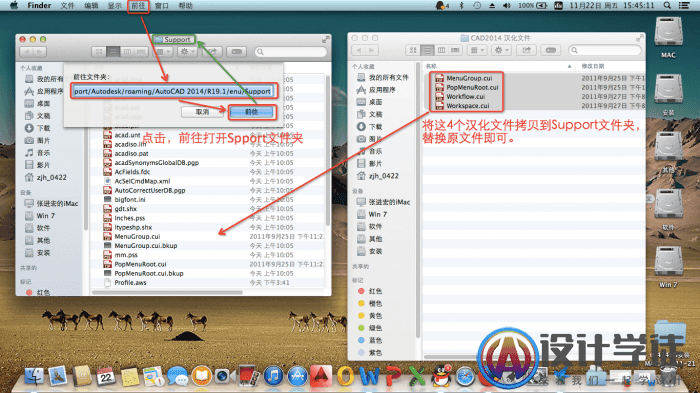Click the volume icon in menu bar
The width and height of the screenshot is (700, 393).
506,5
